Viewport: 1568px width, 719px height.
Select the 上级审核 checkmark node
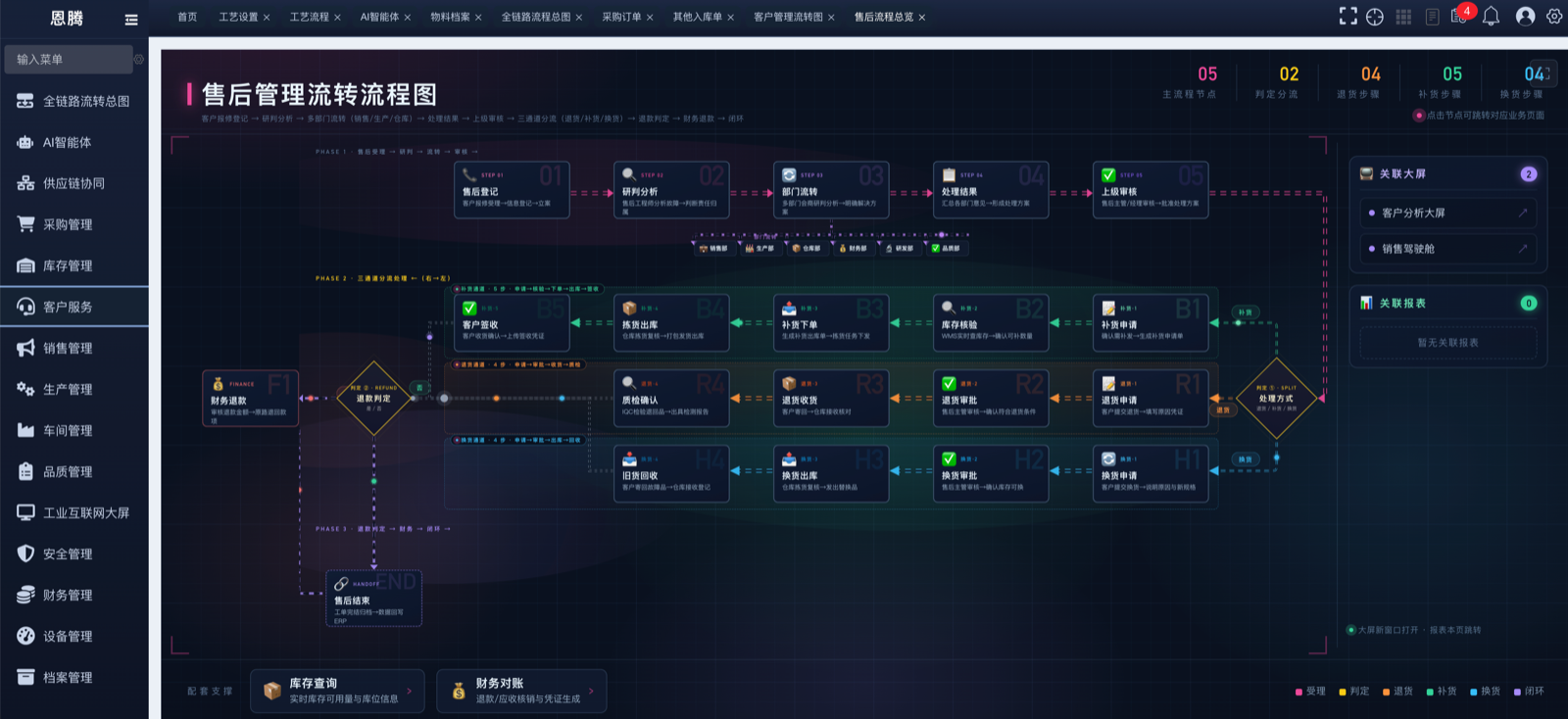(x=1151, y=190)
